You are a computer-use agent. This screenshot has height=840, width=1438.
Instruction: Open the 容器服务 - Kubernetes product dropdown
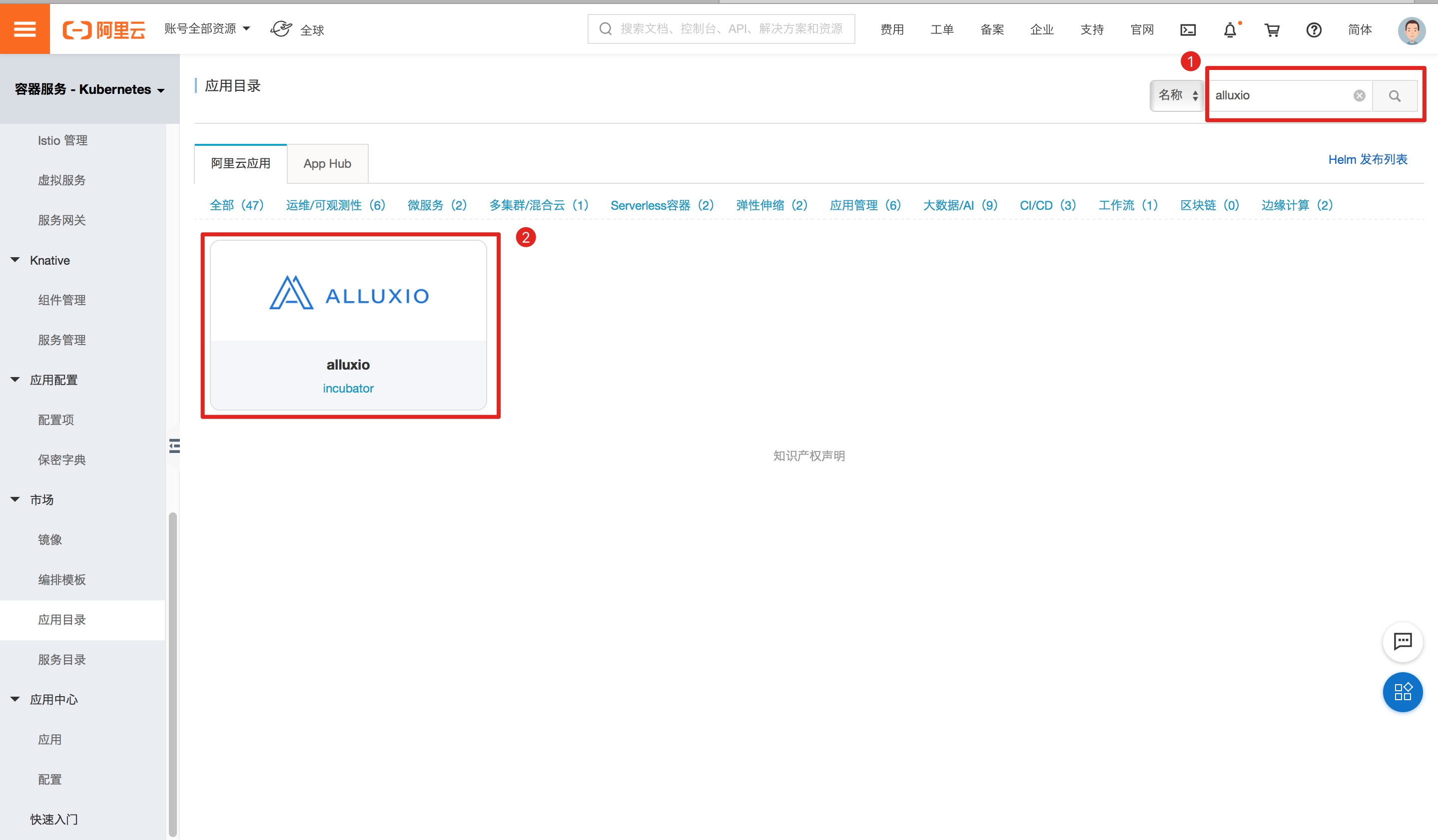pos(89,89)
